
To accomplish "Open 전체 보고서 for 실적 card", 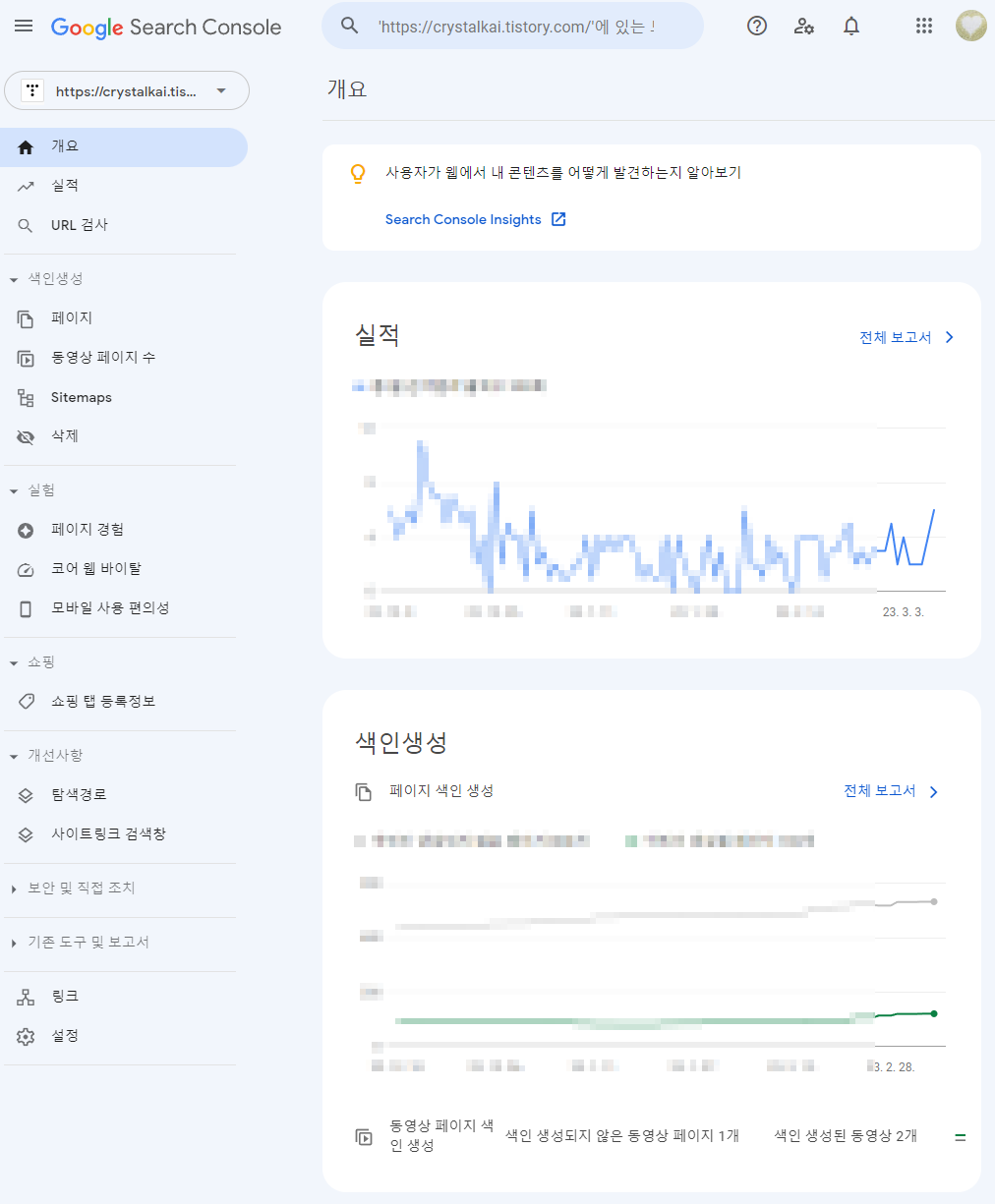I will [x=907, y=337].
